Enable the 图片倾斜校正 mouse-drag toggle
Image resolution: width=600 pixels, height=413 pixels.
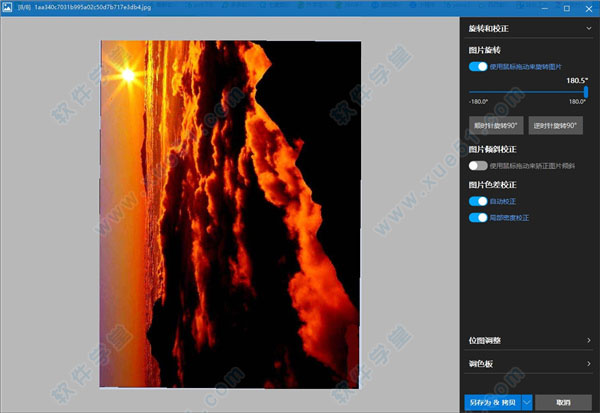tap(478, 165)
